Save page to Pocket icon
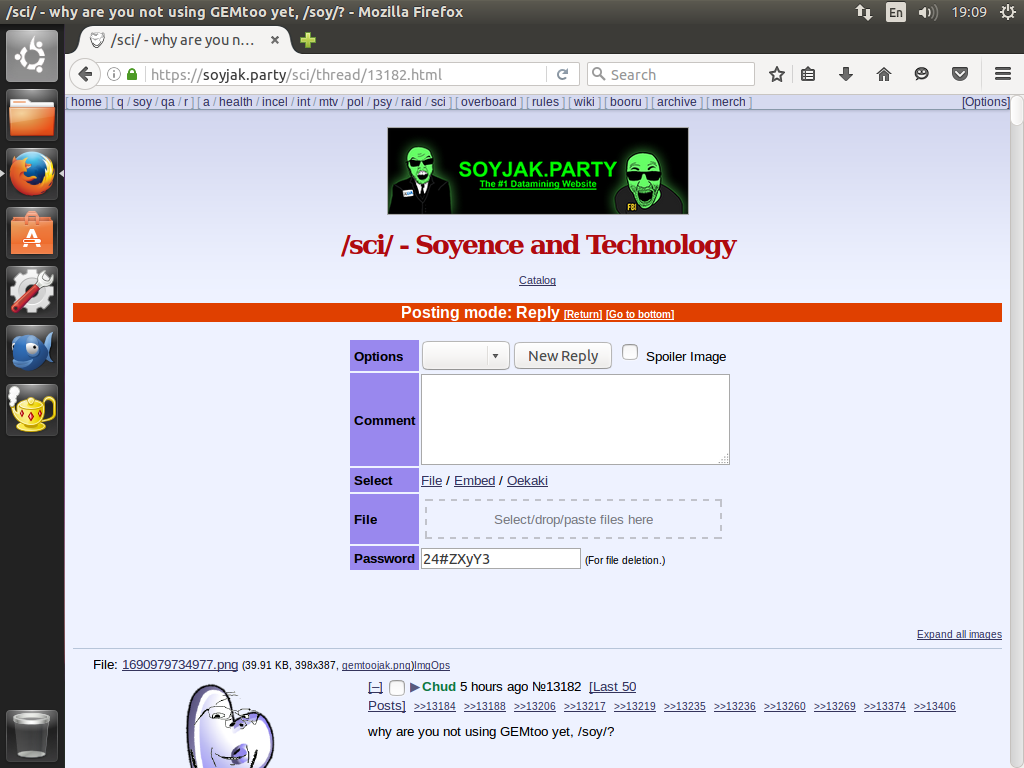The height and width of the screenshot is (768, 1024). 960,75
